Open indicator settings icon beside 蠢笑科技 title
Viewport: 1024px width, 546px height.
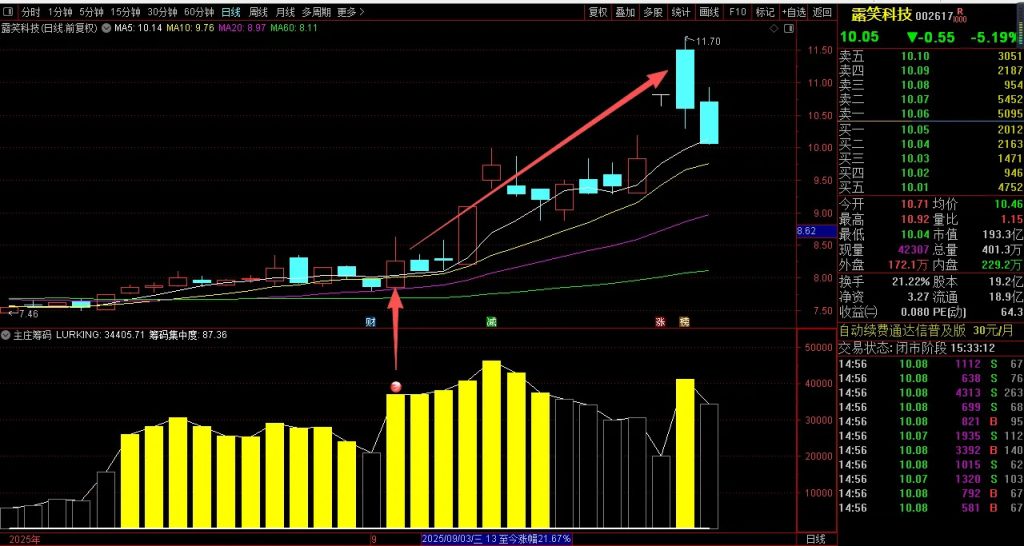click(x=105, y=29)
